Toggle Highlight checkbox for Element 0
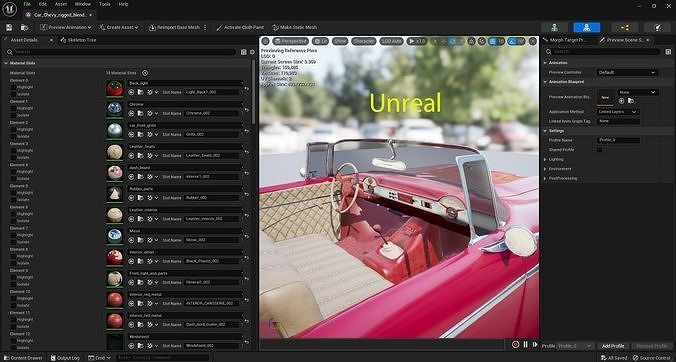This screenshot has width=676, height=362. 13,87
